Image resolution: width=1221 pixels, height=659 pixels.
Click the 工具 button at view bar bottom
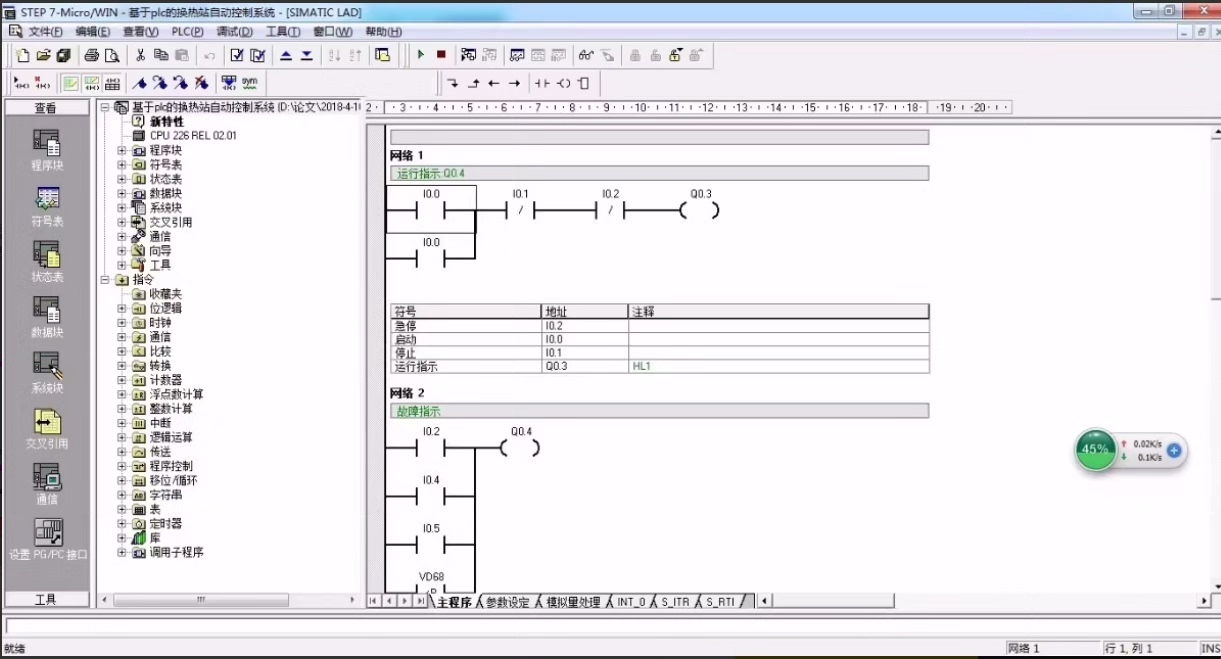[46, 600]
